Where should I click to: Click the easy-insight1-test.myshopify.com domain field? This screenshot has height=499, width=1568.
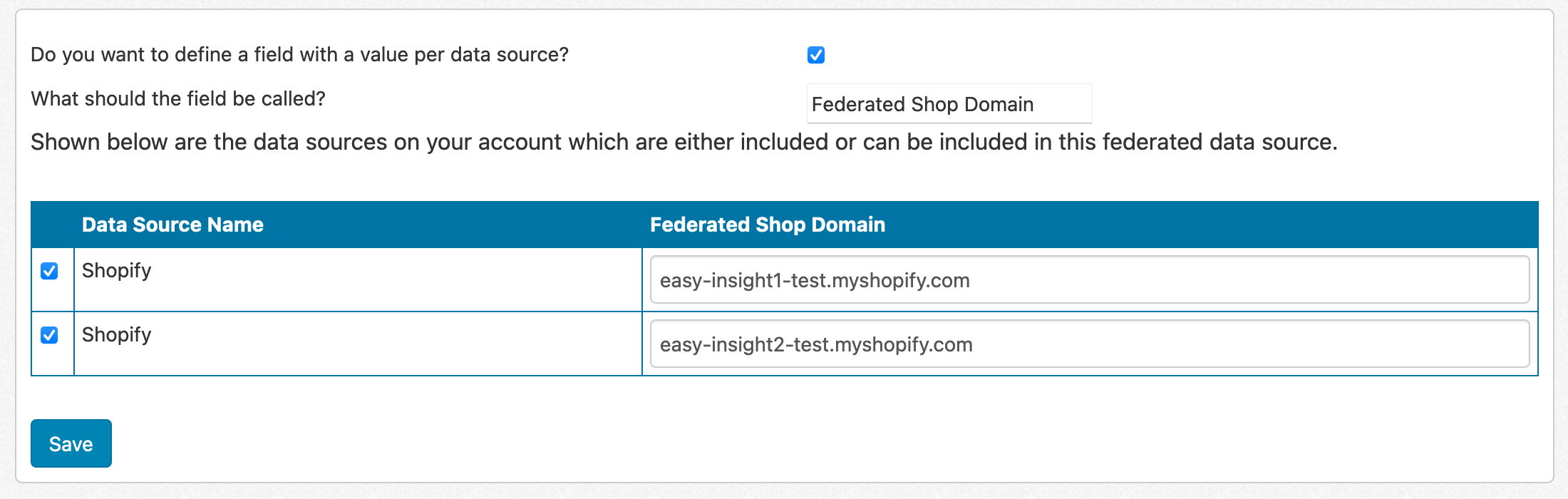(x=1089, y=280)
